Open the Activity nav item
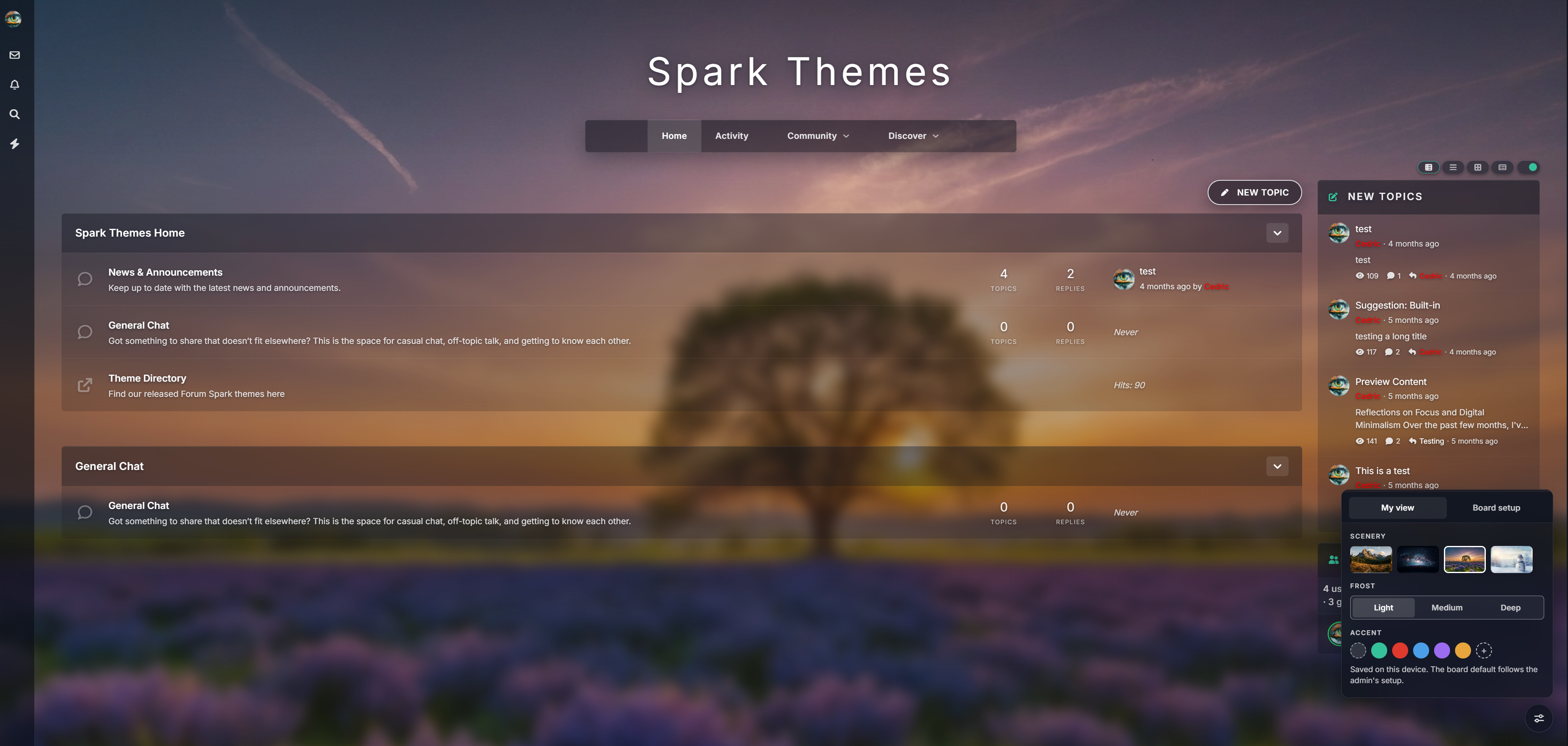The height and width of the screenshot is (746, 1568). (x=732, y=136)
